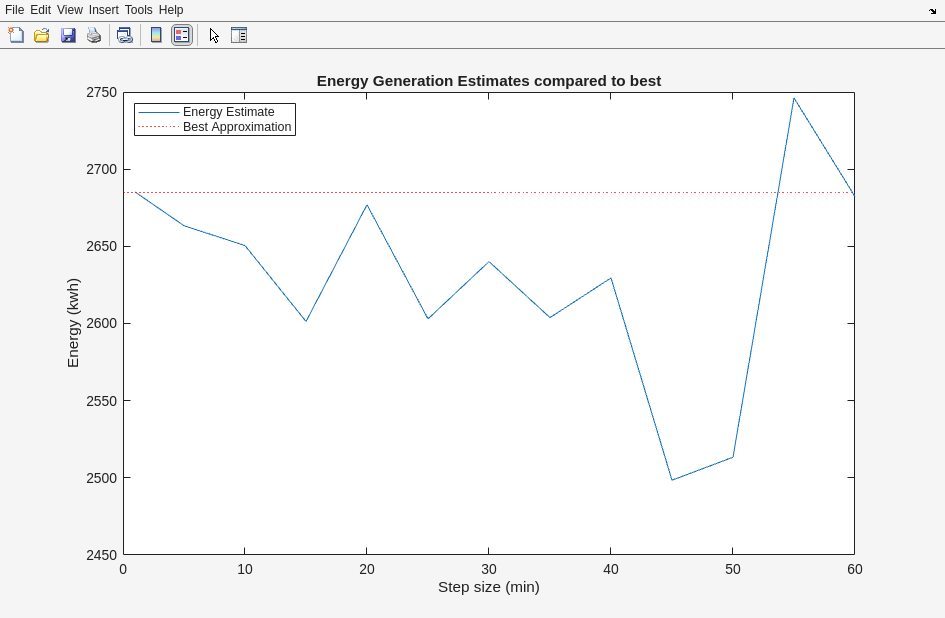Select the Best Approximation legend entry
Viewport: 945px width, 618px height.
click(x=237, y=127)
